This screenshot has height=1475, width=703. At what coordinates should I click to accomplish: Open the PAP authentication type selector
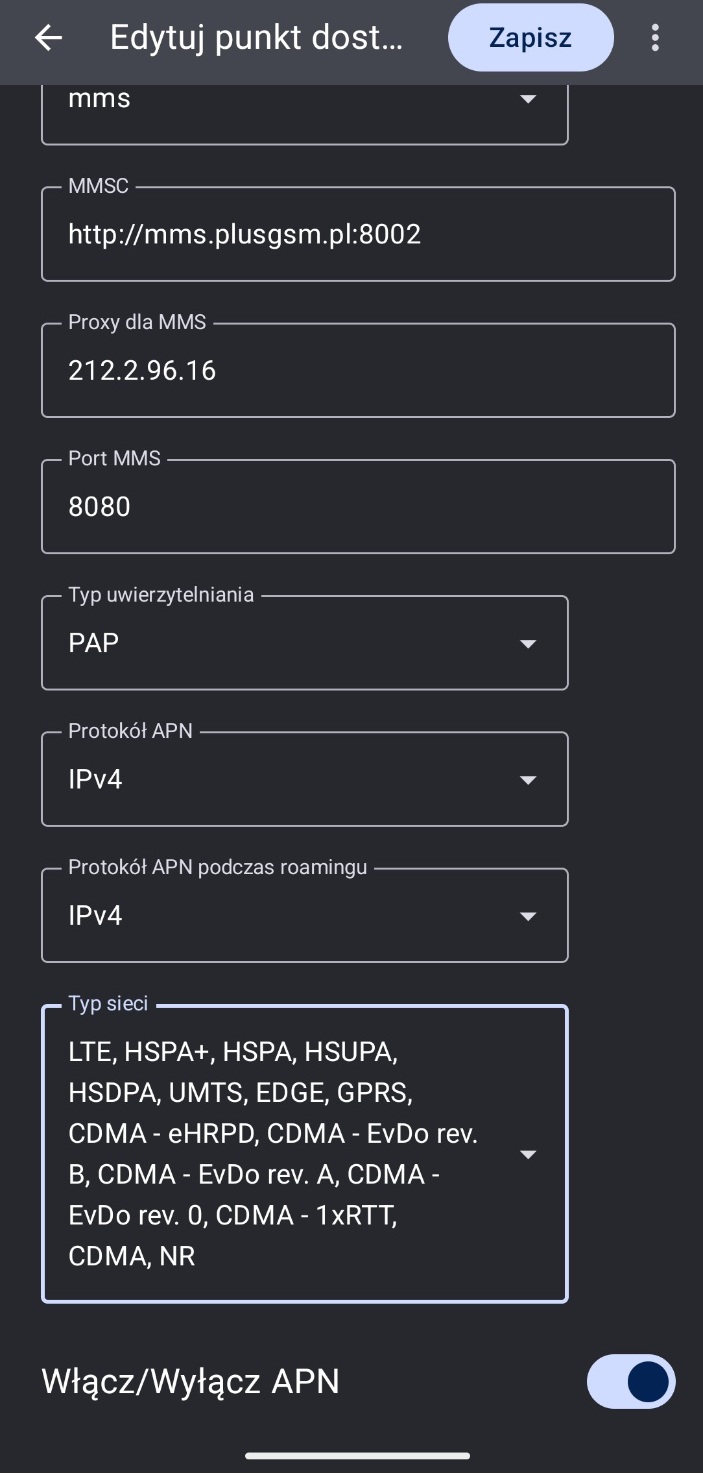point(304,643)
